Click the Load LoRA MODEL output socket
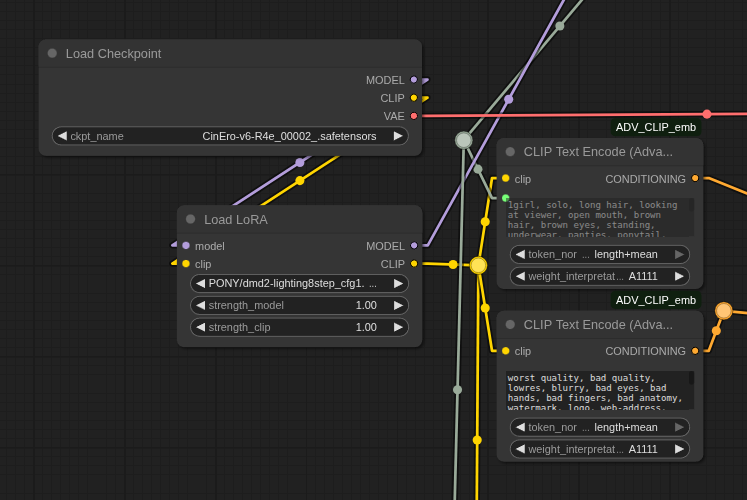This screenshot has height=500, width=747. tap(414, 246)
